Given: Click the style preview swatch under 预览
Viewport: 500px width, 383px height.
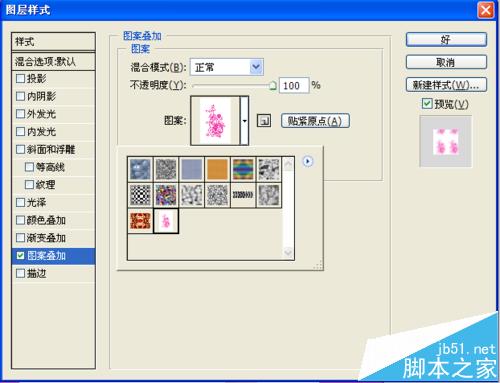Looking at the screenshot, I should click(x=445, y=142).
